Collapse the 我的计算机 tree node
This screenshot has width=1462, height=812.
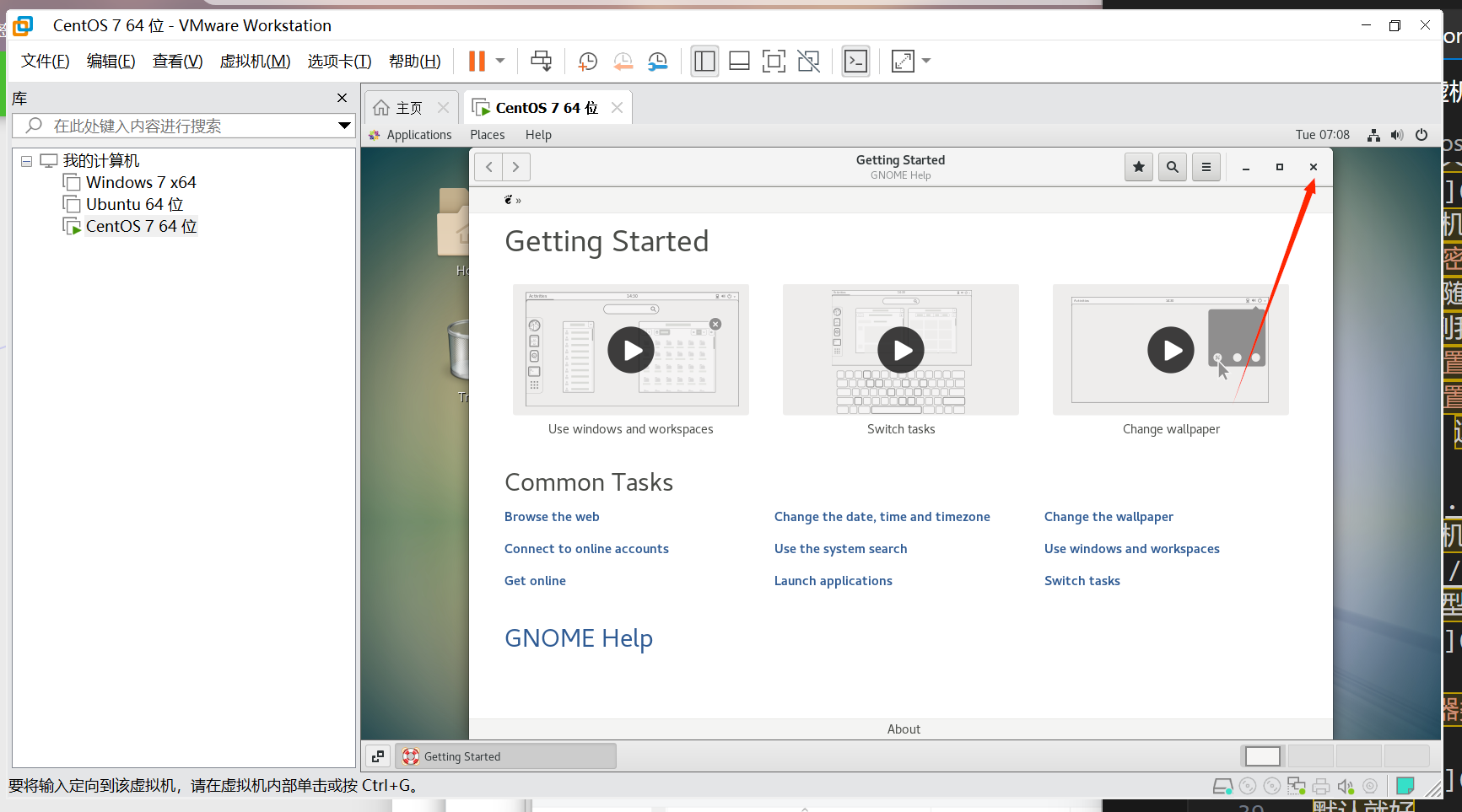click(x=26, y=161)
